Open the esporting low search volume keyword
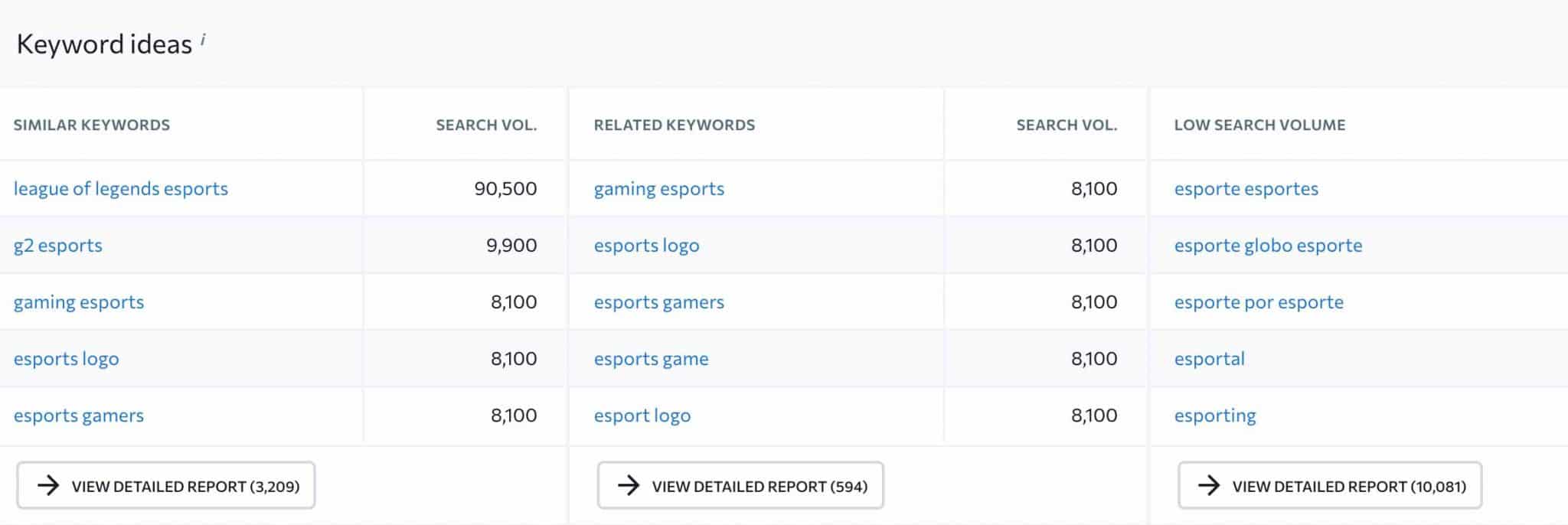 coord(1214,415)
